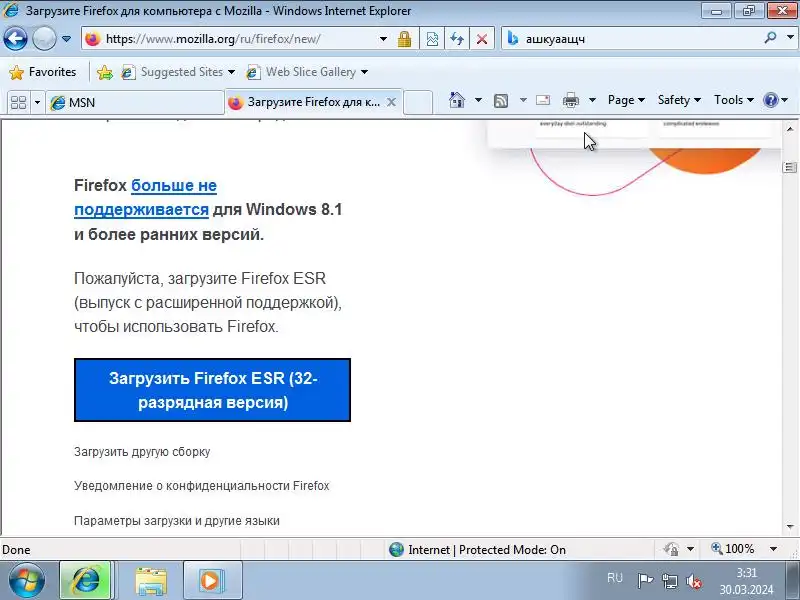
Task: Stop loading with the red X icon
Action: point(482,39)
